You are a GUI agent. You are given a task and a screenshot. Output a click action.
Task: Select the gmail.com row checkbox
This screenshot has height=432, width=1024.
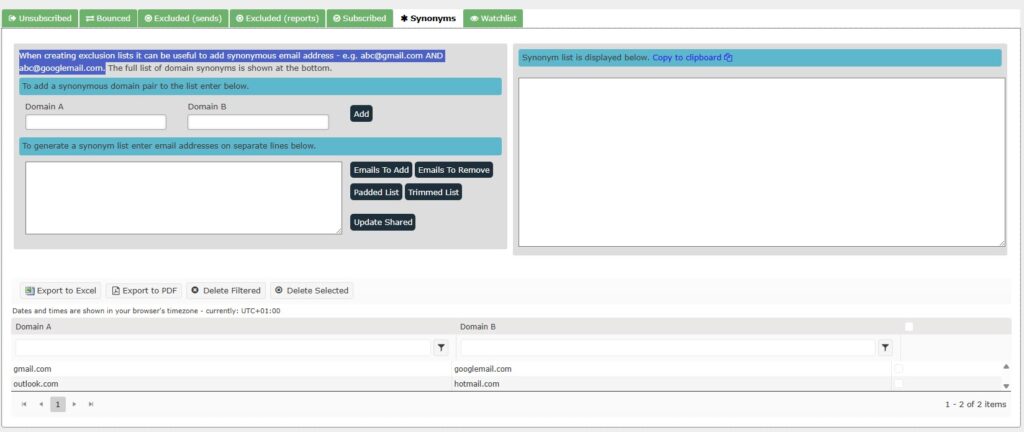pyautogui.click(x=897, y=369)
